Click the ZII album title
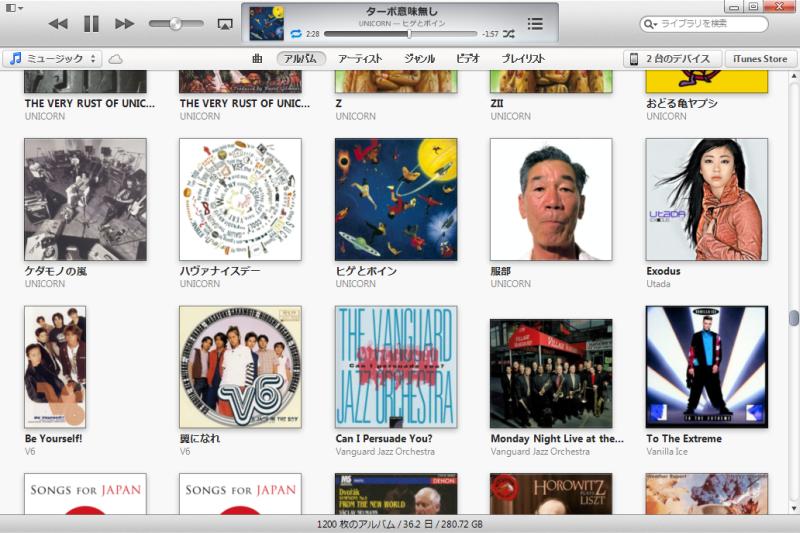Image resolution: width=800 pixels, height=533 pixels. coord(497,103)
